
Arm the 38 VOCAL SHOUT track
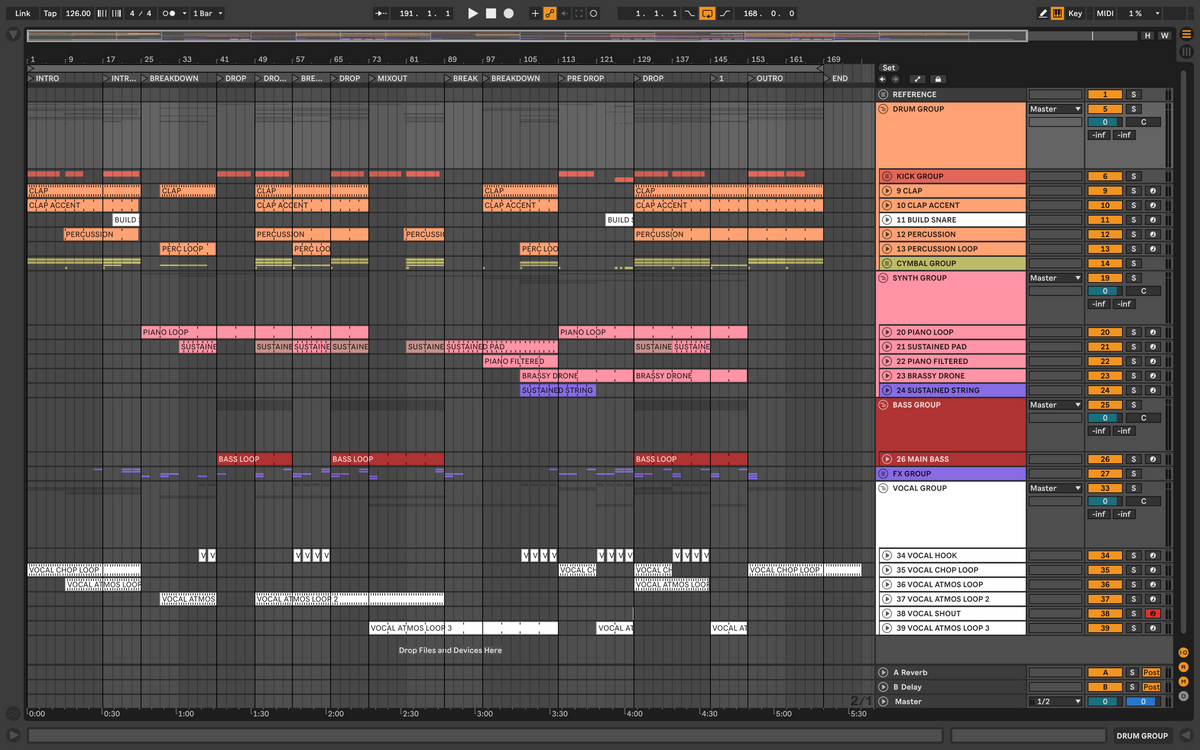click(x=1154, y=614)
